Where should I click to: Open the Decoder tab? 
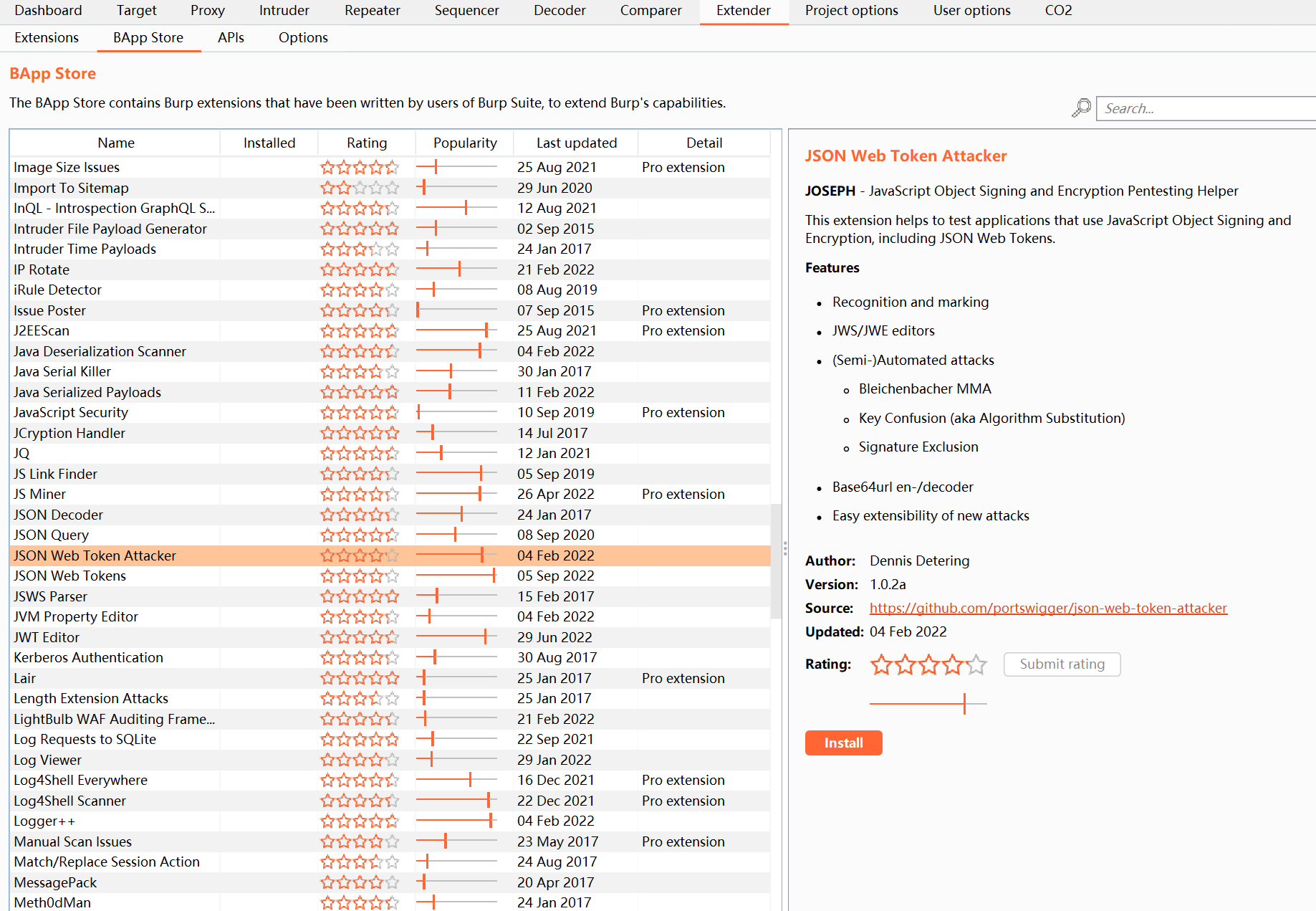click(559, 11)
